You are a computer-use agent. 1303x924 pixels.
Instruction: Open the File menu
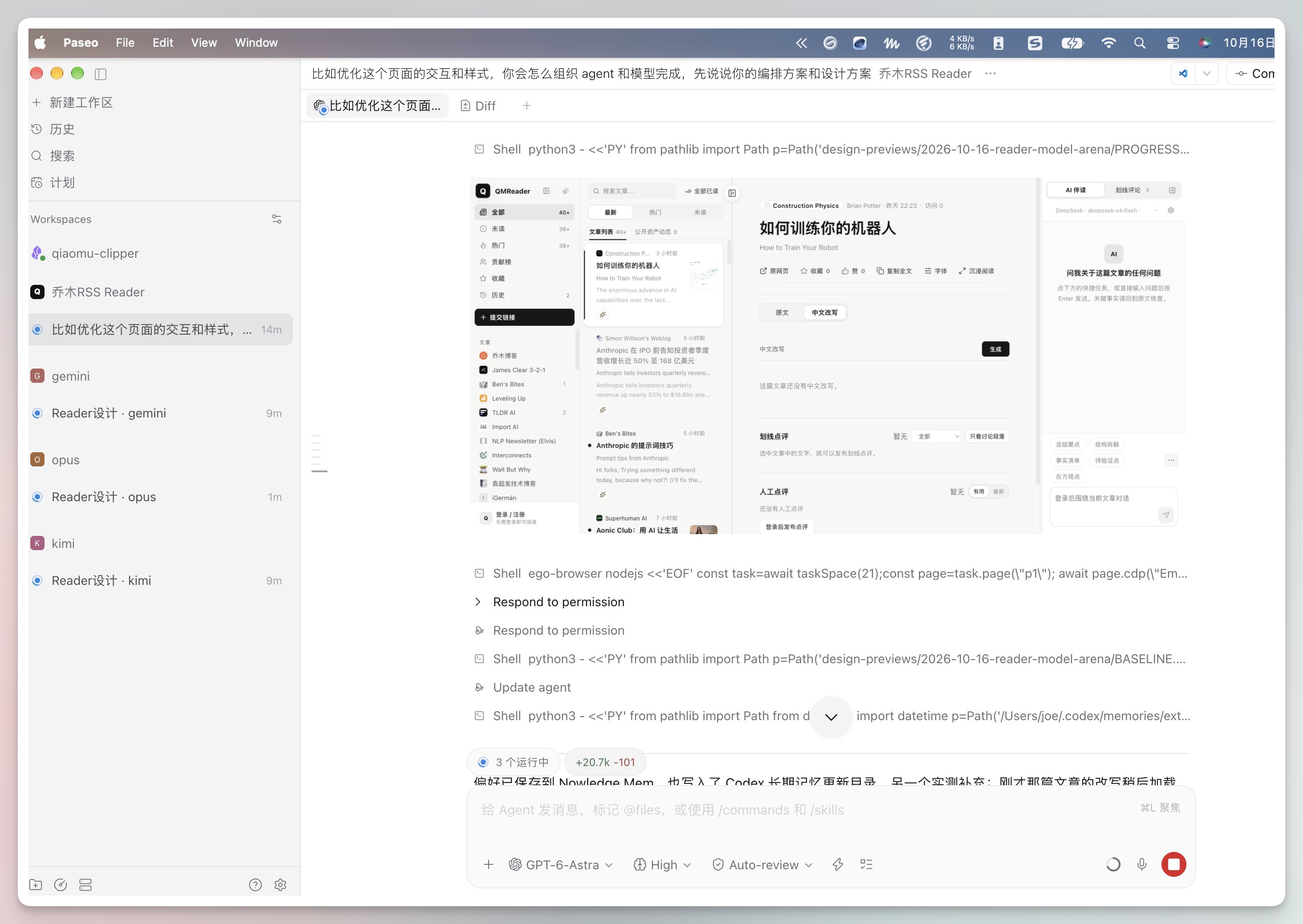click(125, 43)
